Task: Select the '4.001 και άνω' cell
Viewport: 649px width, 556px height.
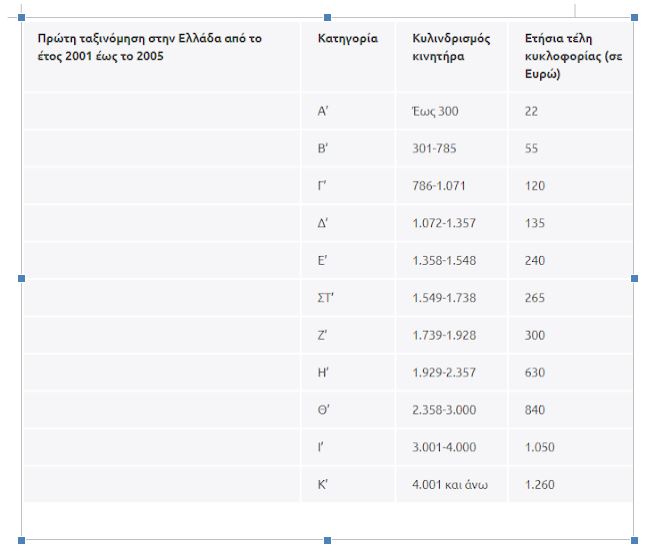Action: (x=449, y=485)
